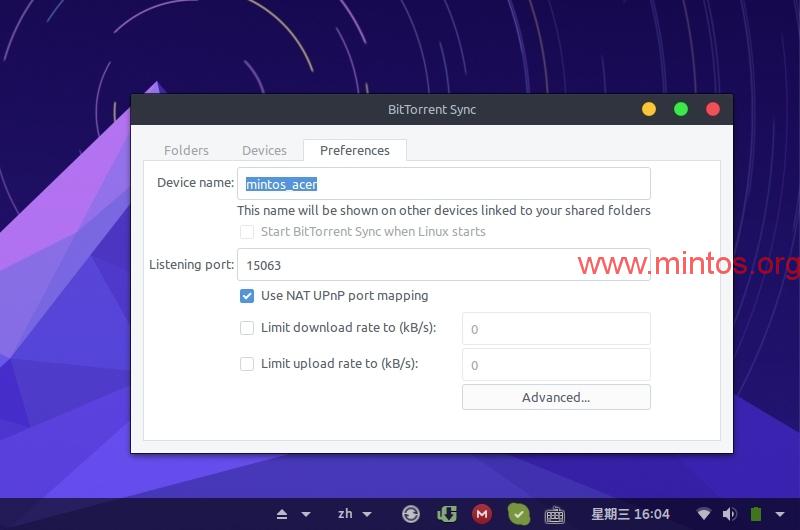This screenshot has height=530, width=800.
Task: Minimize window with the yellow button
Action: tap(649, 109)
